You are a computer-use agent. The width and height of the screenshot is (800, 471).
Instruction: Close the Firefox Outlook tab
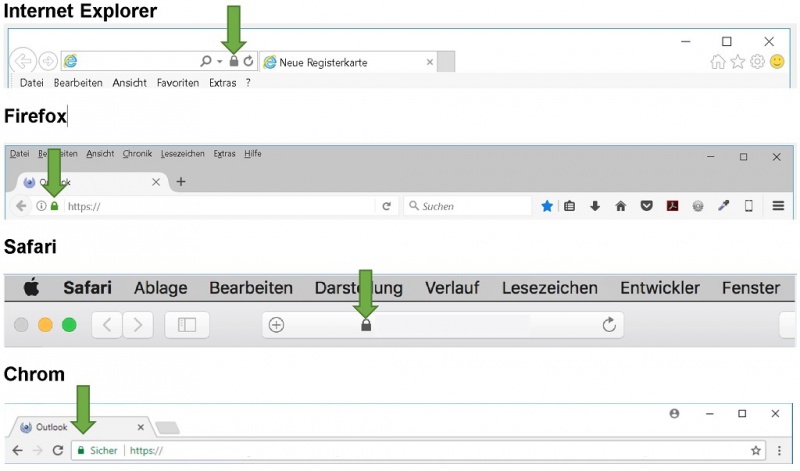point(156,182)
